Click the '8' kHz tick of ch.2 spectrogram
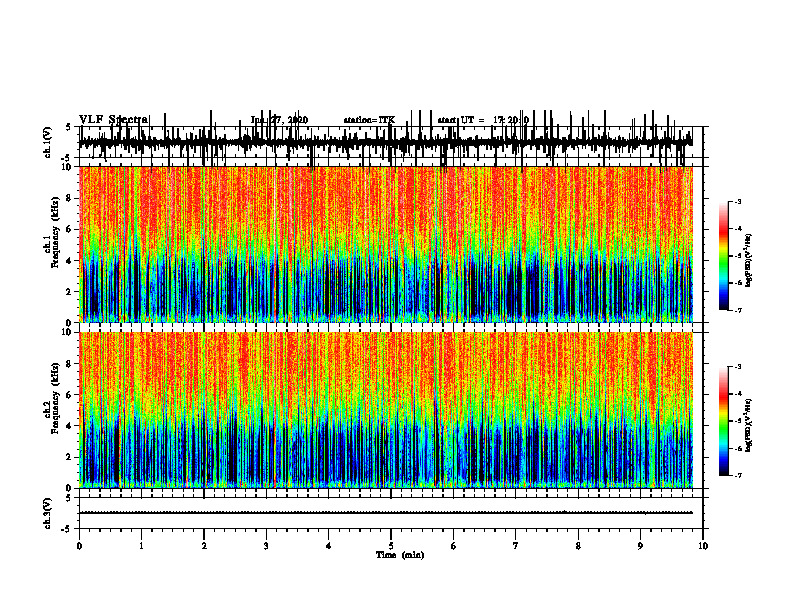This screenshot has width=792, height=612. pos(69,364)
